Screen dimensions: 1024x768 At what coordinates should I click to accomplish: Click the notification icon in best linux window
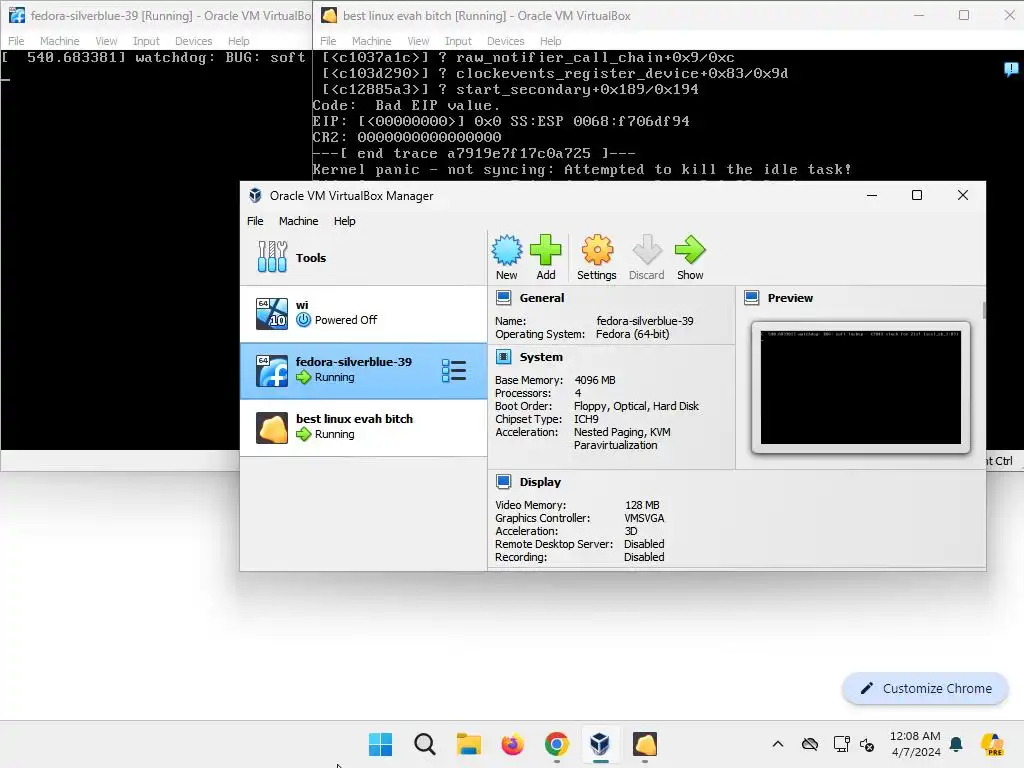tap(1011, 69)
